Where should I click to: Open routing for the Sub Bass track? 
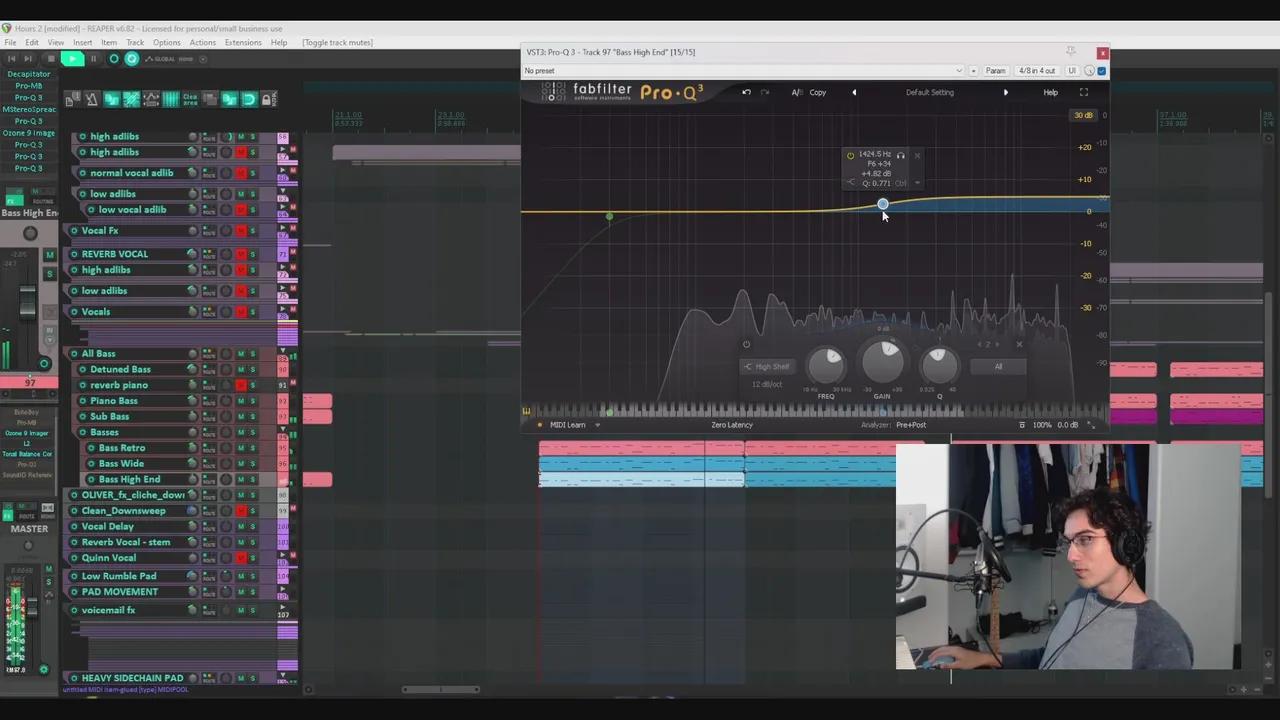pyautogui.click(x=209, y=416)
